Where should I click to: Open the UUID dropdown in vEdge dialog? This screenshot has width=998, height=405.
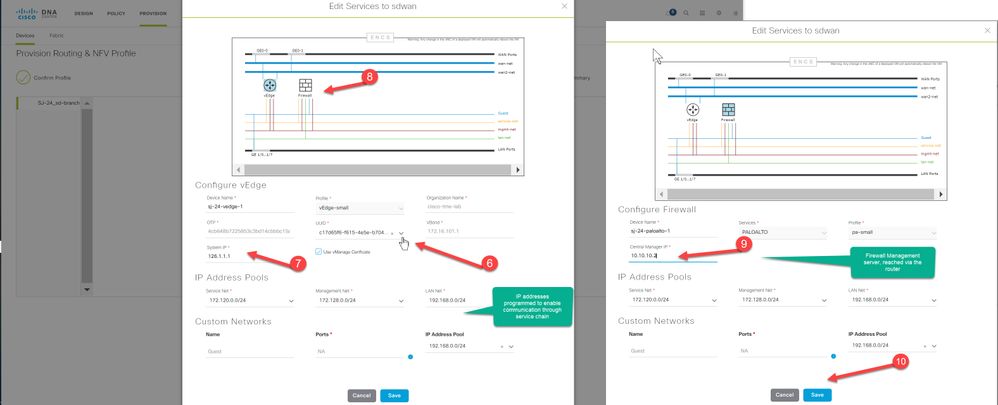tap(402, 233)
